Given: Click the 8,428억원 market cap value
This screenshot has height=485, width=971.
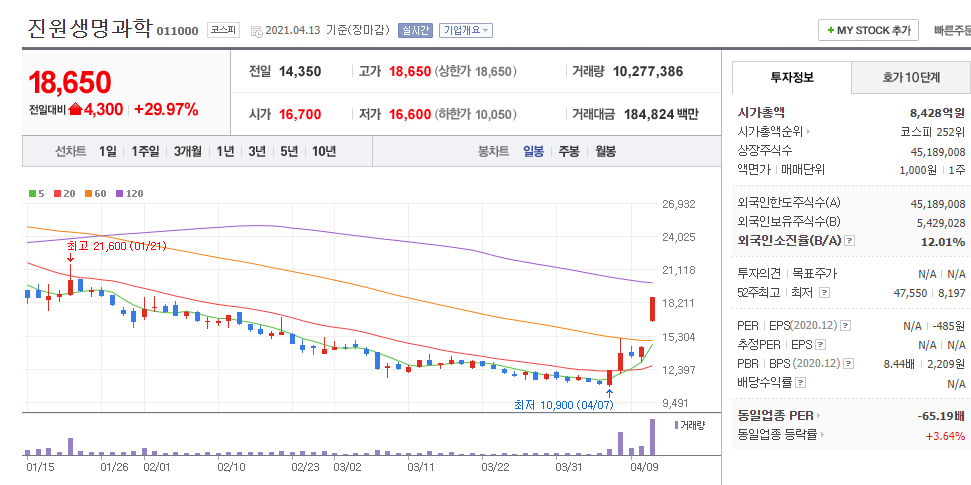Looking at the screenshot, I should (937, 113).
